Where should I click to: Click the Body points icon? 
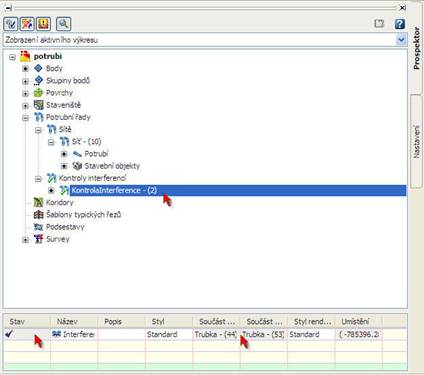pyautogui.click(x=38, y=68)
